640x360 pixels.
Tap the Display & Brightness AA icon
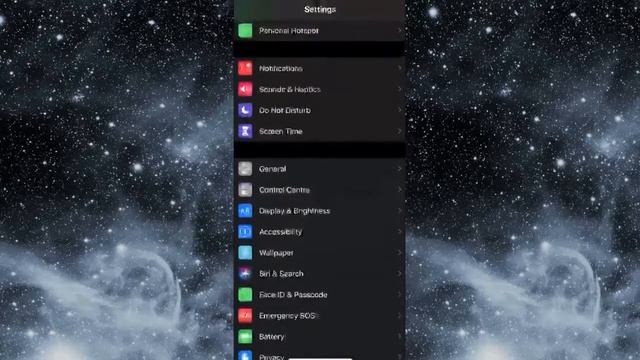click(x=245, y=211)
